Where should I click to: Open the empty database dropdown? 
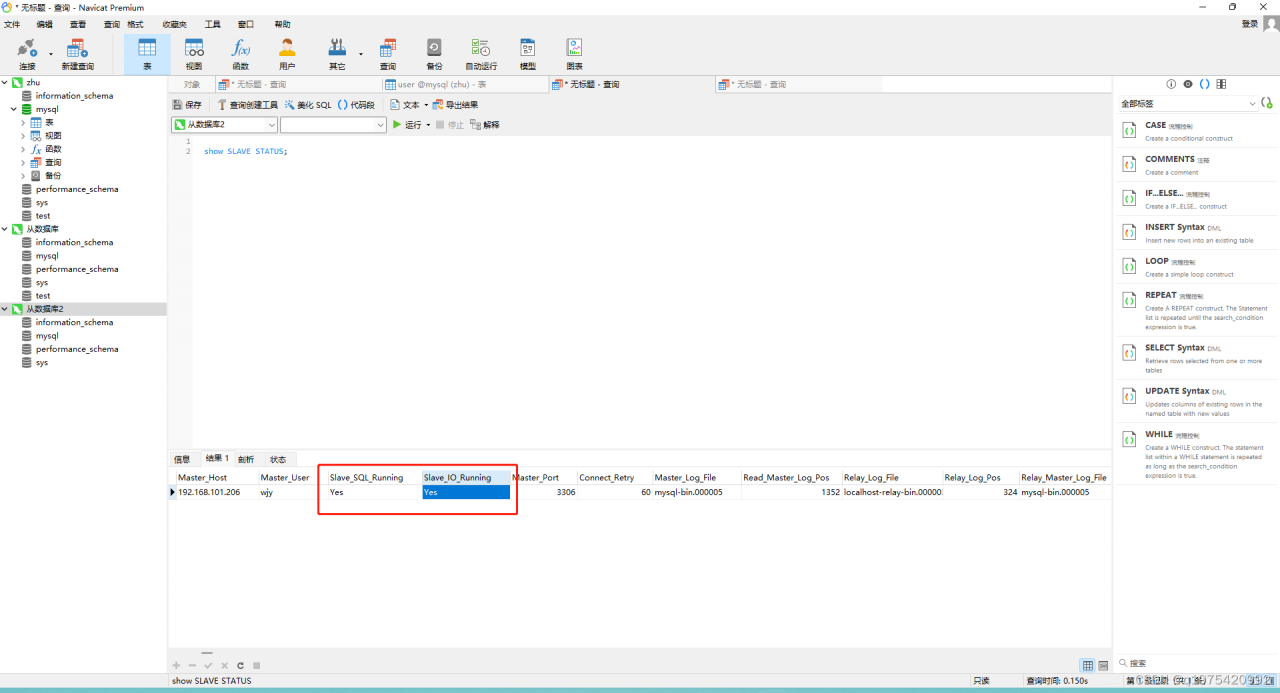333,125
